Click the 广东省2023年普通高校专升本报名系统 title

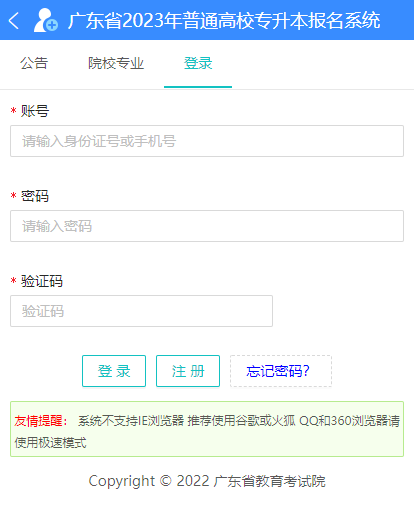click(224, 21)
